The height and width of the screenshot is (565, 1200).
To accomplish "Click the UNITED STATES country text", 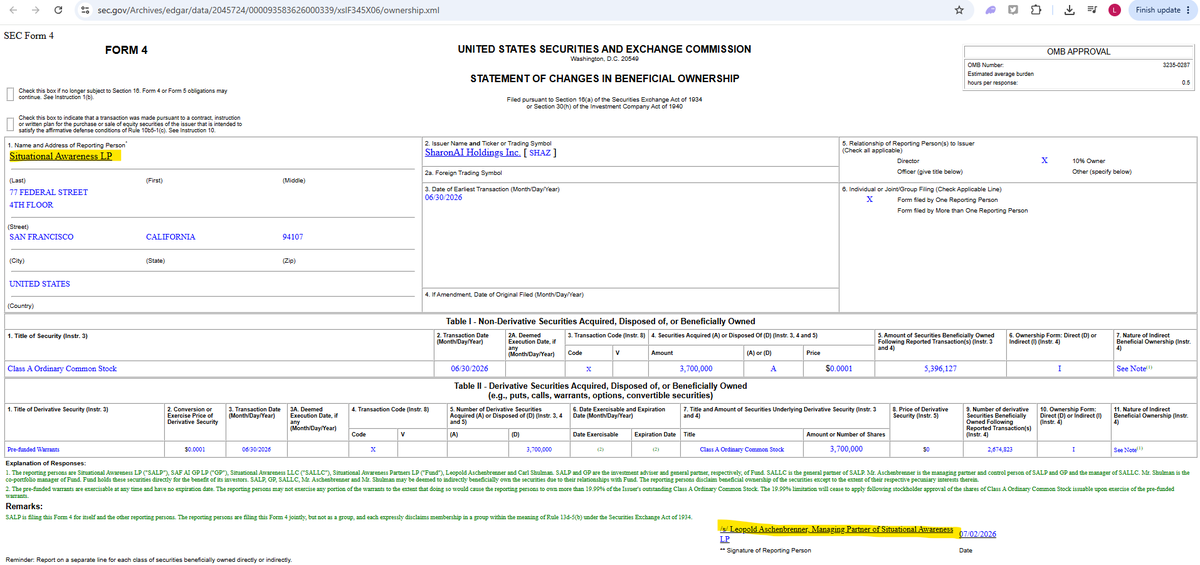I will (41, 284).
